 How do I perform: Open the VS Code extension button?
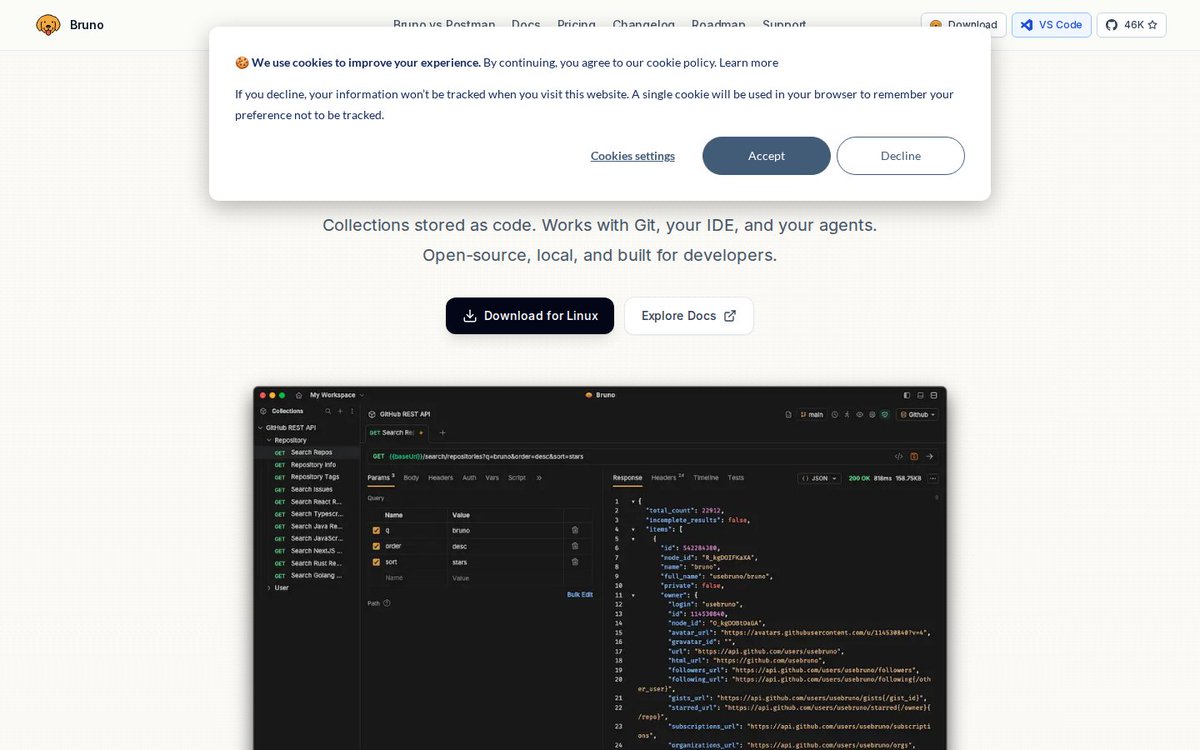(x=1051, y=25)
